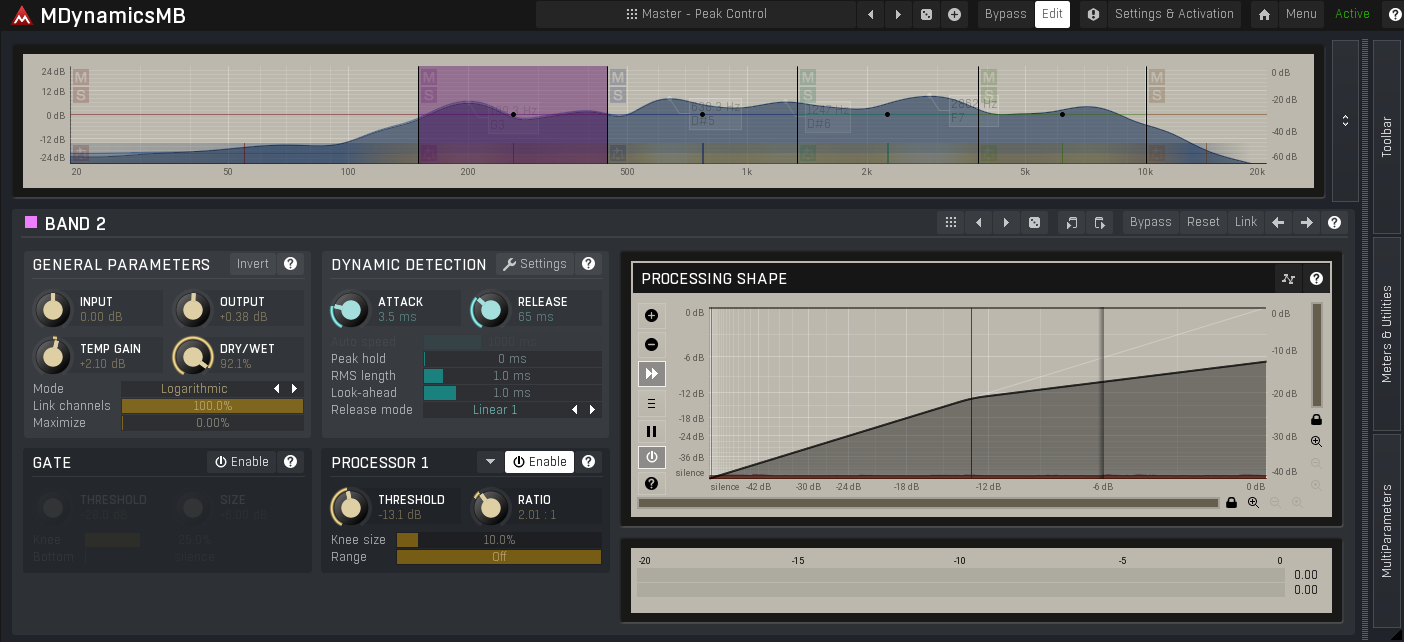Image resolution: width=1404 pixels, height=642 pixels.
Task: Switch to the next band with right arrow
Action: point(1306,222)
